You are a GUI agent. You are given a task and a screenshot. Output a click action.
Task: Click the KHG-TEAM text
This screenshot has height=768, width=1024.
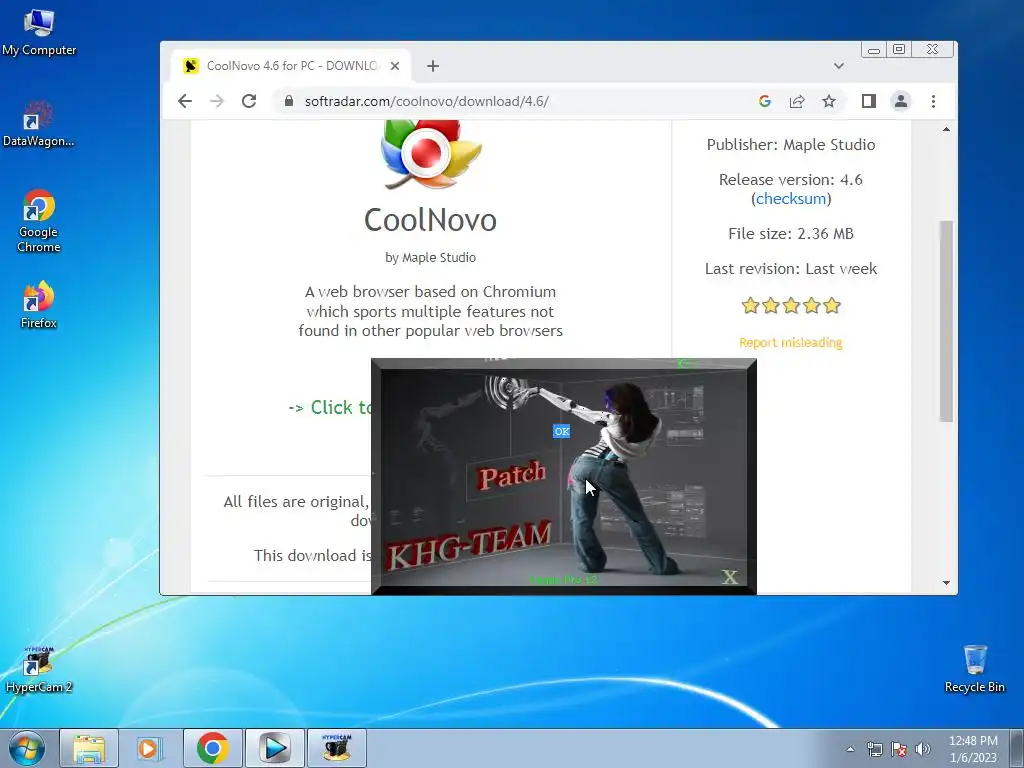click(x=469, y=545)
